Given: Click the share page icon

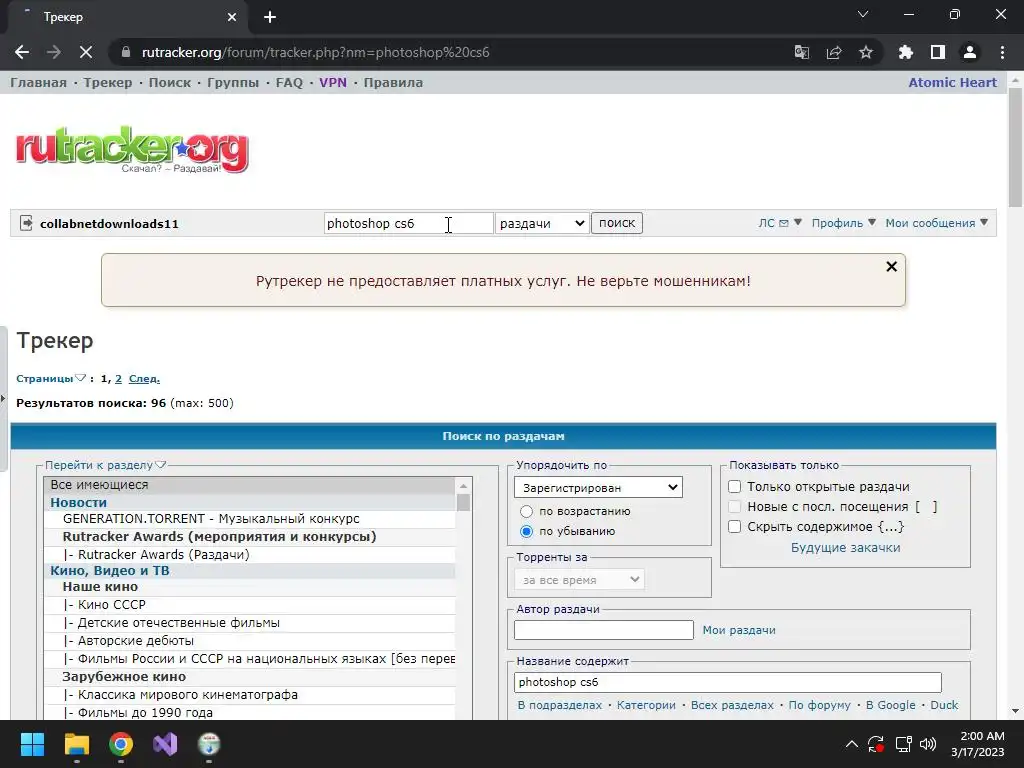Looking at the screenshot, I should point(834,52).
